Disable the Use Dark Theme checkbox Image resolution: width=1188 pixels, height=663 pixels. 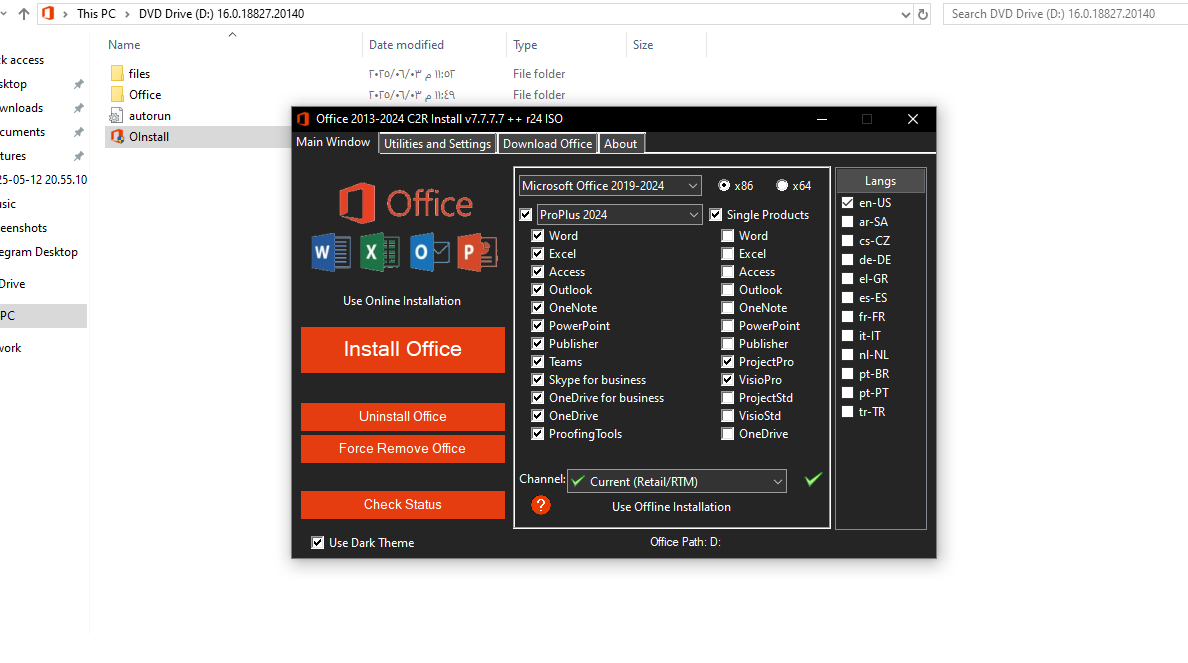(317, 543)
